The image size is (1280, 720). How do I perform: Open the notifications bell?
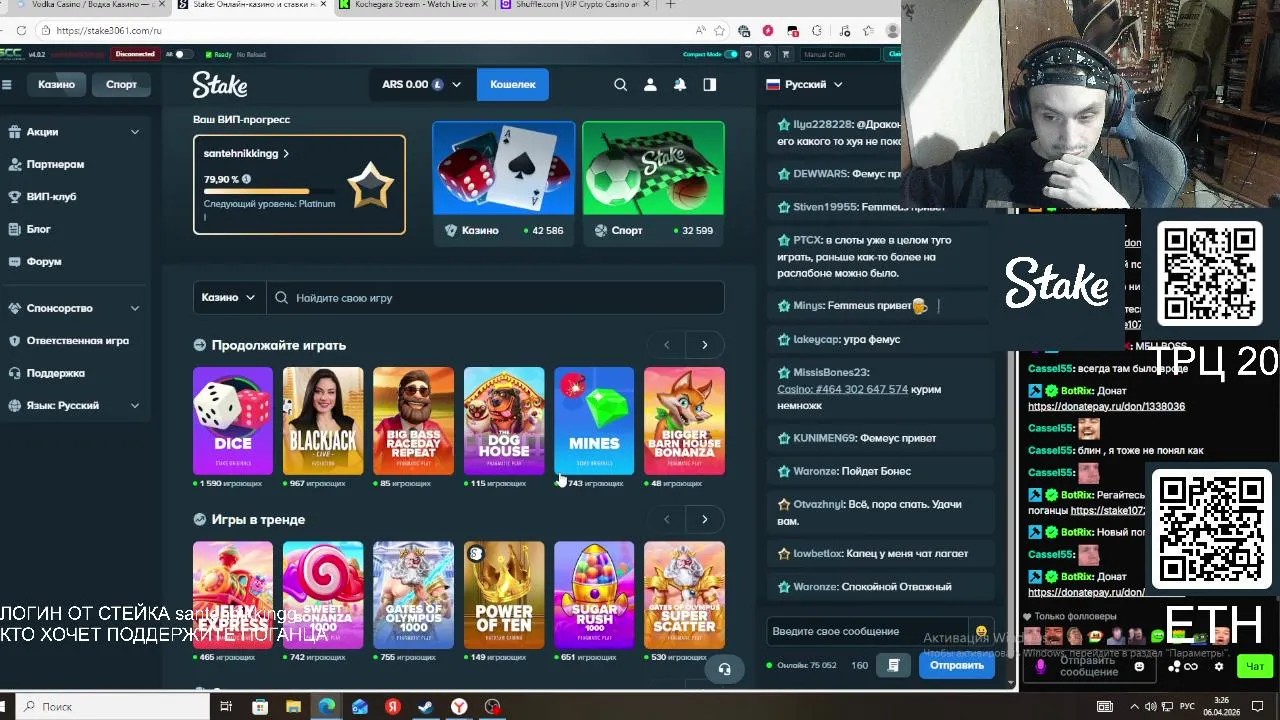point(680,85)
